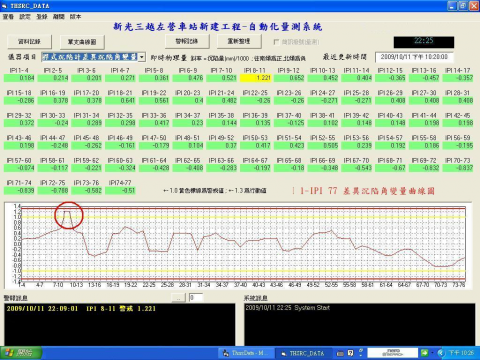The width and height of the screenshot is (480, 360).
Task: Click the small '...' button above alarm log
Action: tap(178, 298)
